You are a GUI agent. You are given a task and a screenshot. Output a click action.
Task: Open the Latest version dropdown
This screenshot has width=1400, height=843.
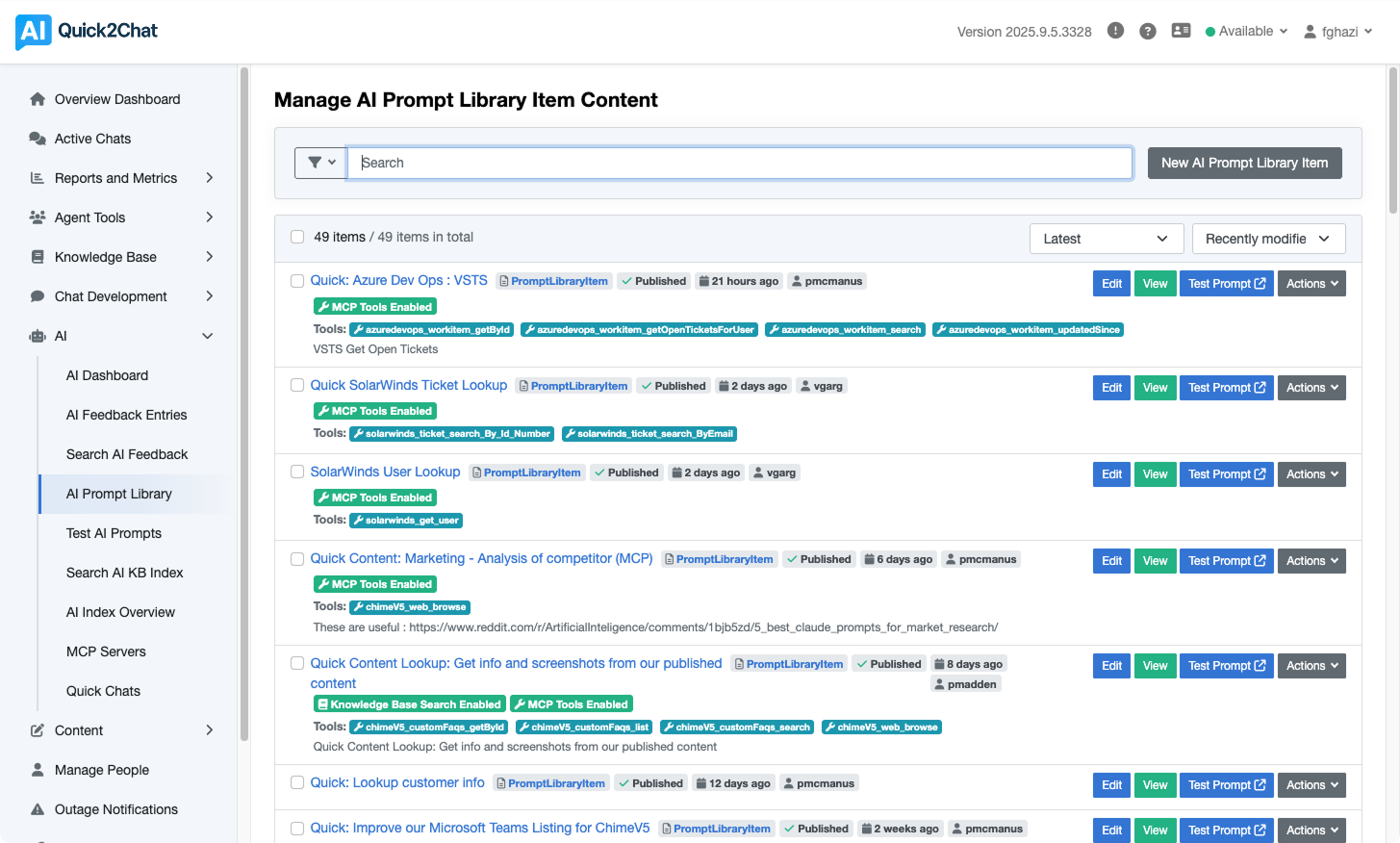pos(1105,239)
